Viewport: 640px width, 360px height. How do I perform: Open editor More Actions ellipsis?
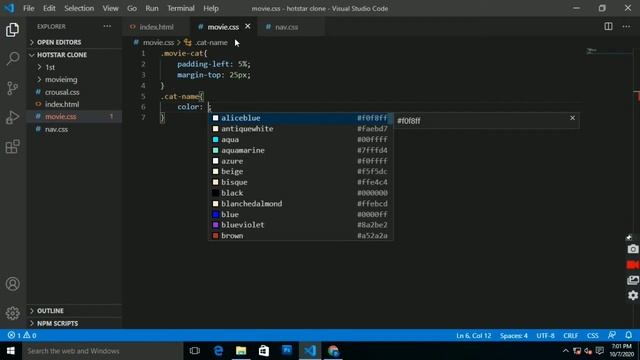point(626,27)
